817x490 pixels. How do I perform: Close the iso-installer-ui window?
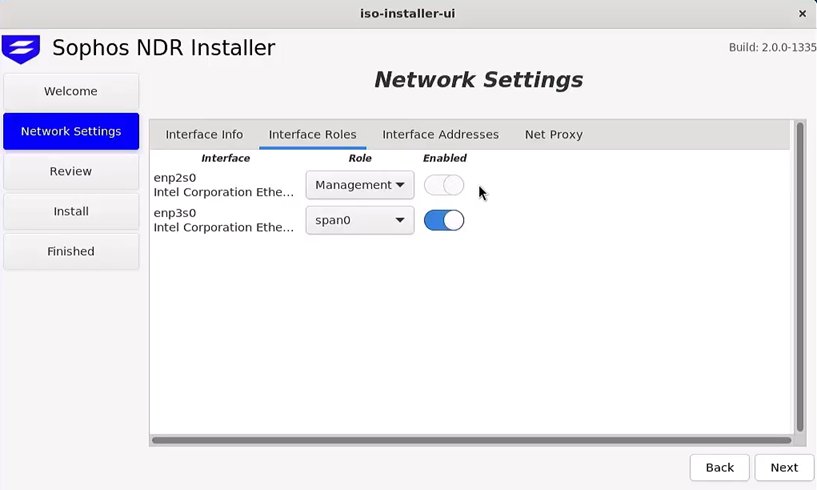[x=802, y=14]
